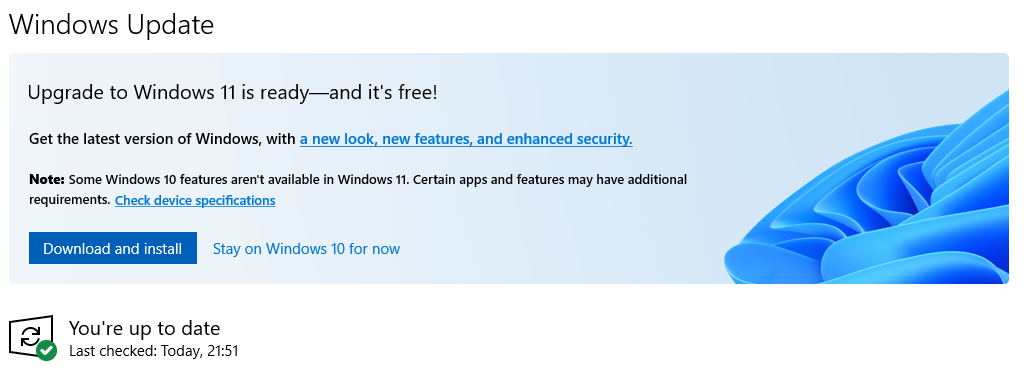Screen dimensions: 1032x370
Task: Click the Windows Update page title
Action: click(x=111, y=24)
